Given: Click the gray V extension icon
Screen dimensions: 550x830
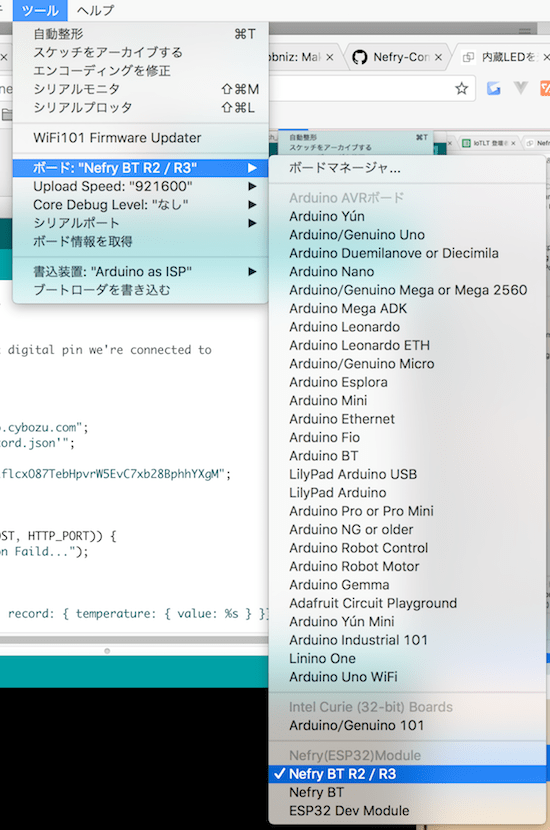Looking at the screenshot, I should click(x=521, y=88).
